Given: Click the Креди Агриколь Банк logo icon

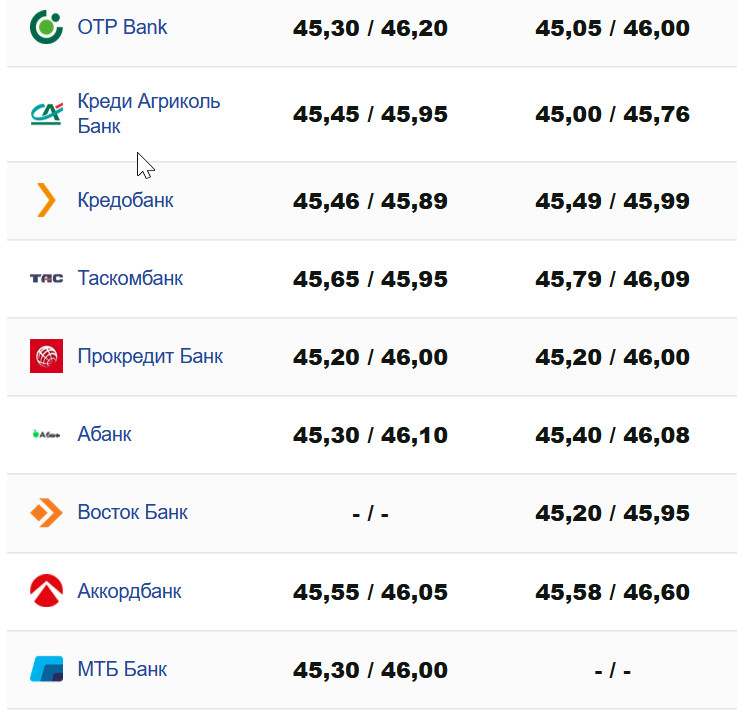Looking at the screenshot, I should click(x=46, y=114).
